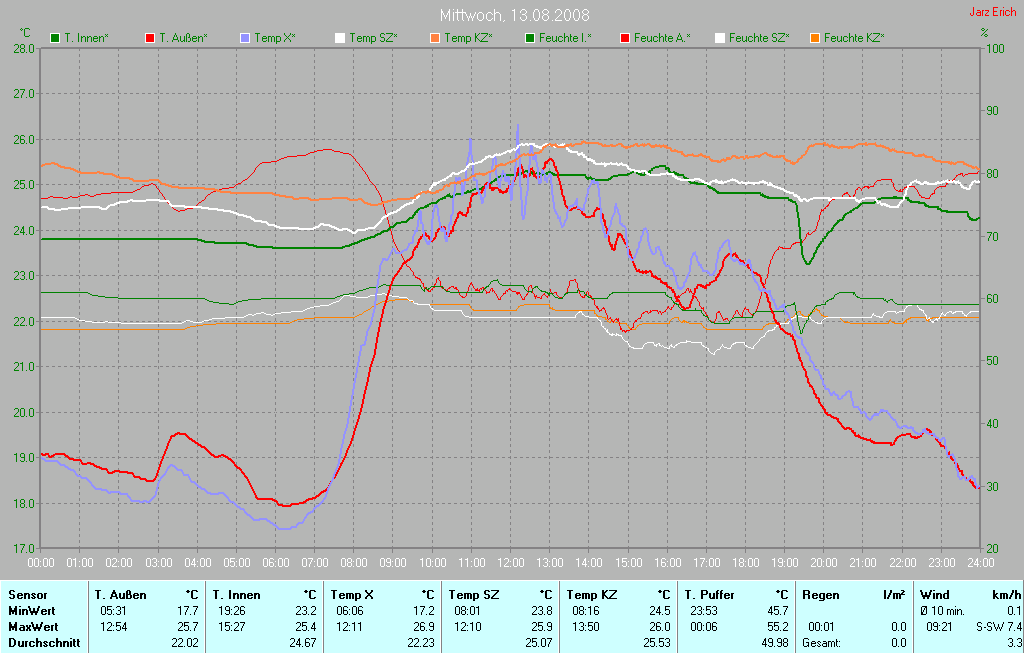Click the purple Temp X legend swatch
1024x653 pixels.
pyautogui.click(x=245, y=38)
